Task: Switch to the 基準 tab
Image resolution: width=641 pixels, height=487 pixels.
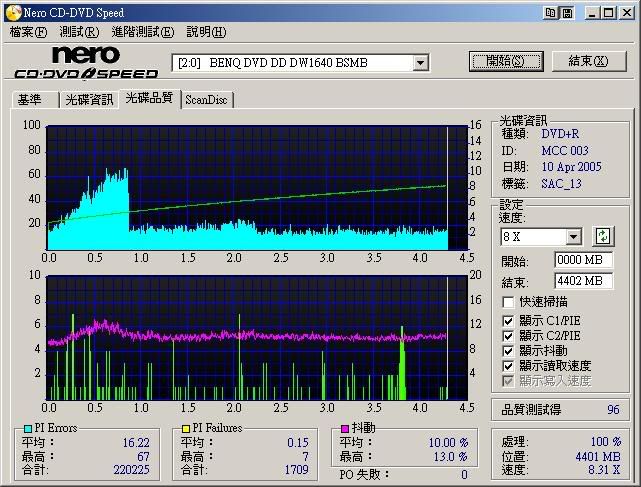Action: pyautogui.click(x=35, y=100)
